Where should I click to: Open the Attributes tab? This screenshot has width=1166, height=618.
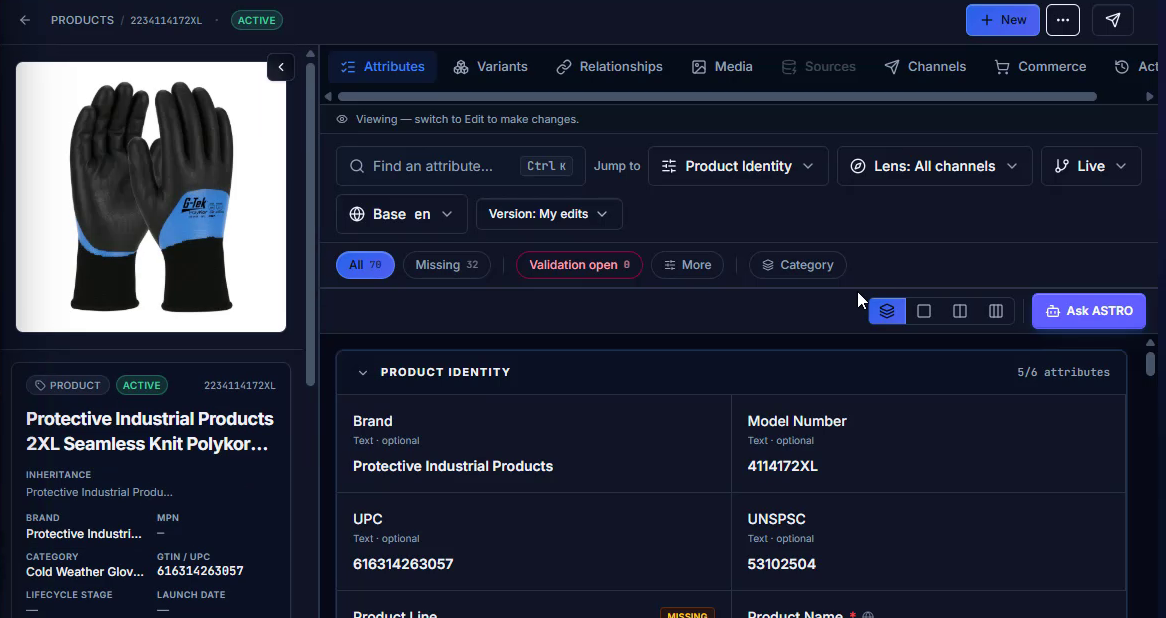pyautogui.click(x=382, y=67)
